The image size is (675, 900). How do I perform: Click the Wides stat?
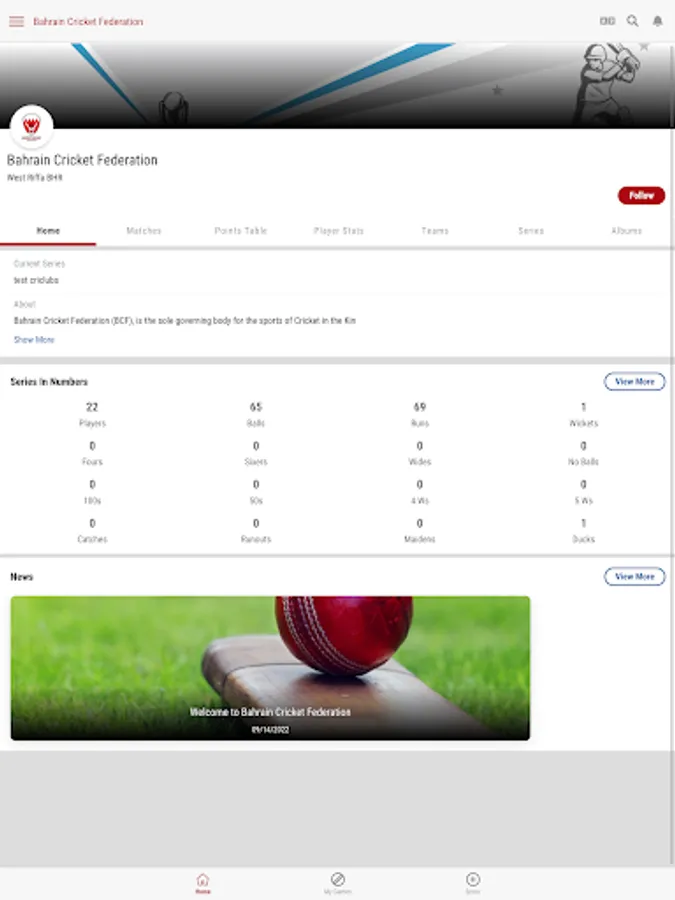click(x=420, y=453)
